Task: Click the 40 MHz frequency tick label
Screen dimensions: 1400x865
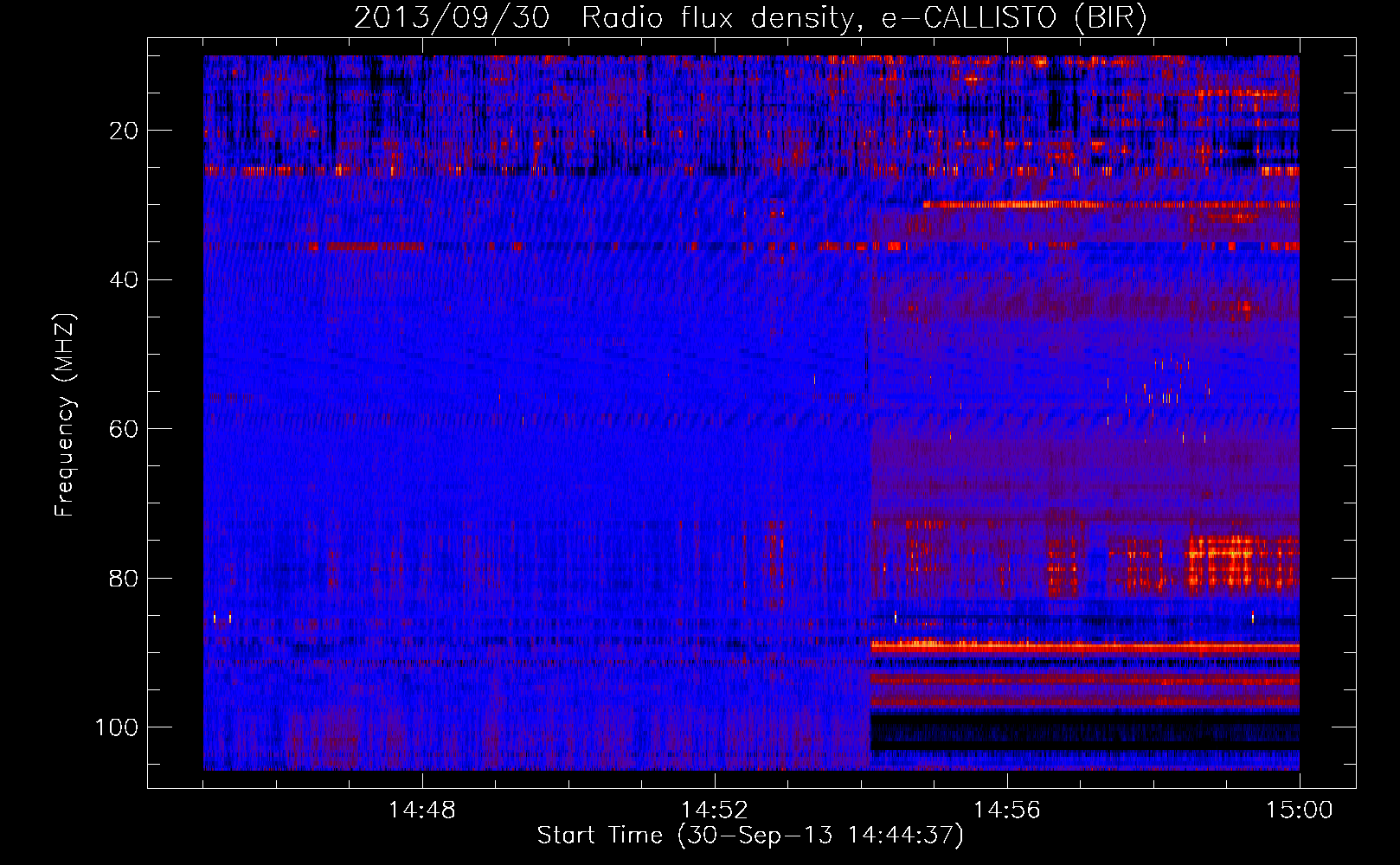Action: click(124, 280)
